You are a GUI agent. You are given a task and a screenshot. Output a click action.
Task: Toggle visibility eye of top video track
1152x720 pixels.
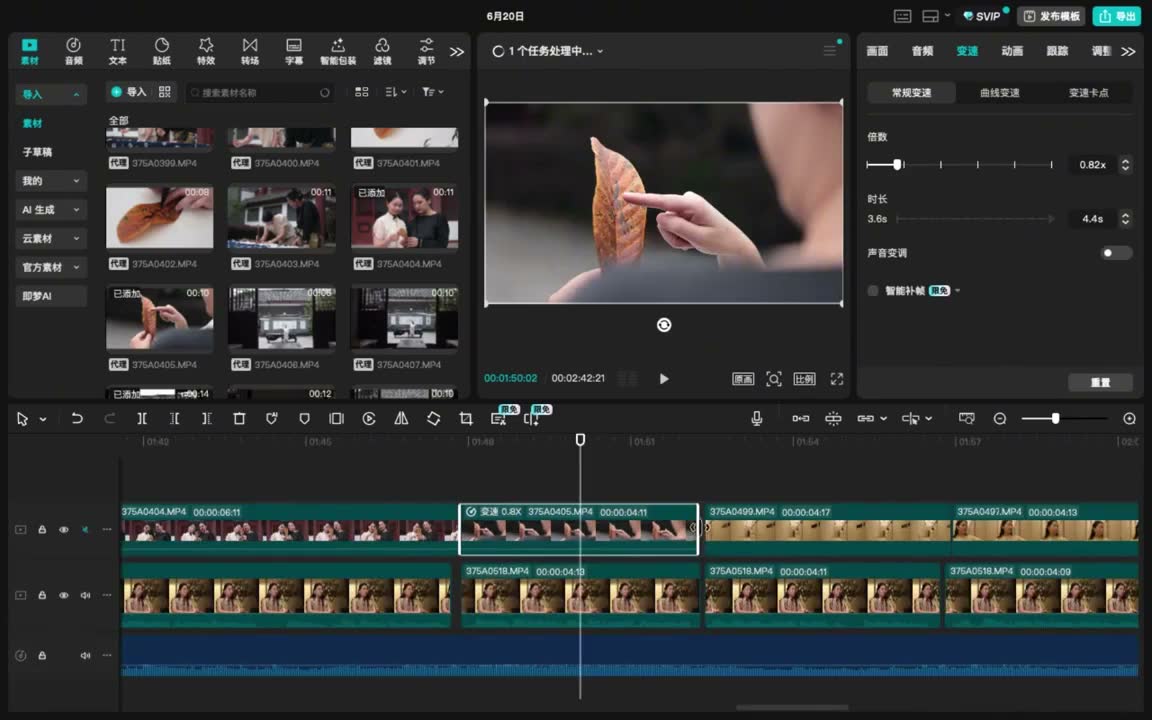pos(64,530)
